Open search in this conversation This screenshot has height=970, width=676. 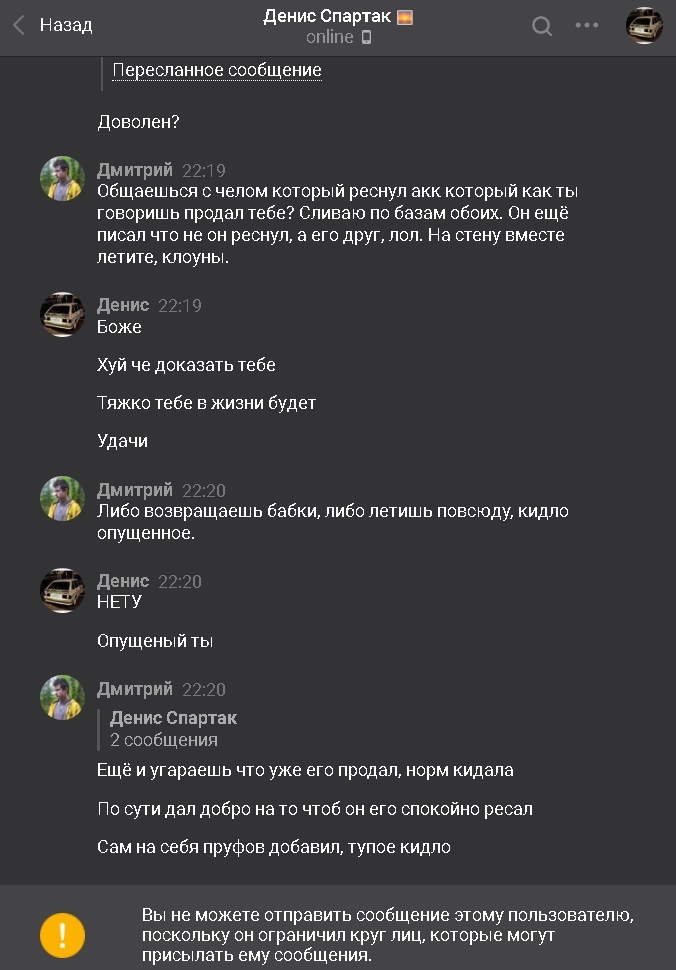coord(542,26)
